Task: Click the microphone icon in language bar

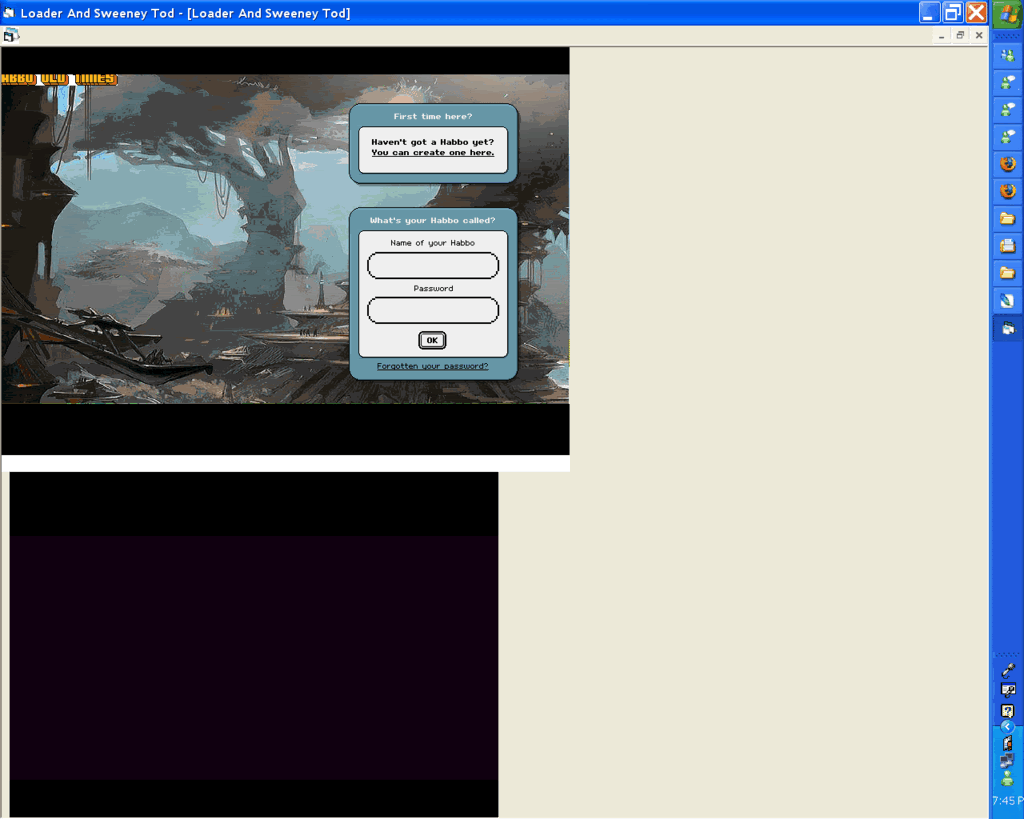Action: coord(1008,670)
